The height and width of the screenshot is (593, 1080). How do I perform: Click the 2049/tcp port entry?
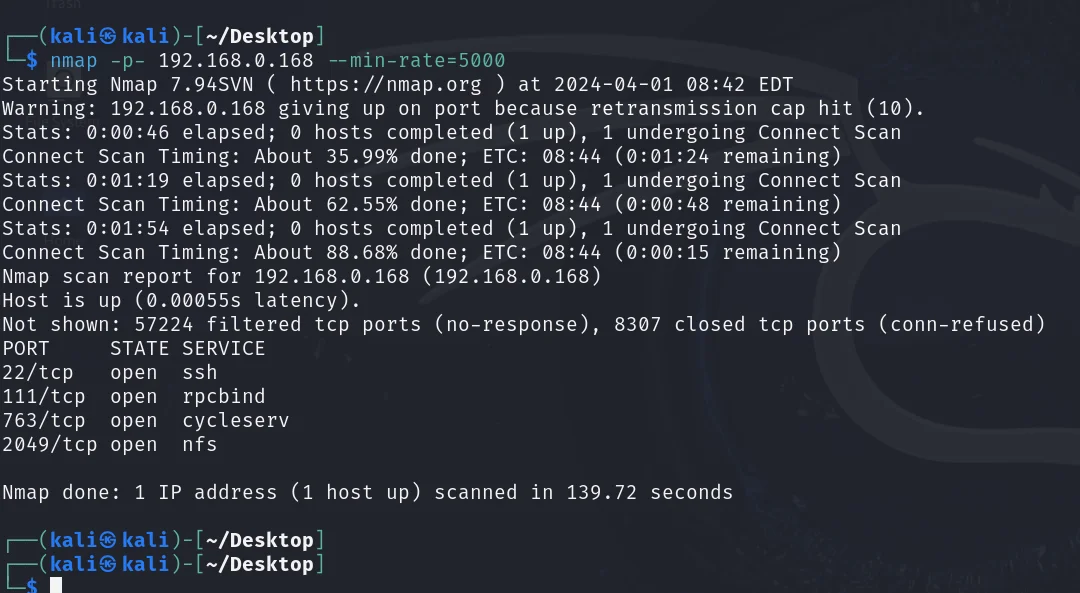pos(49,444)
